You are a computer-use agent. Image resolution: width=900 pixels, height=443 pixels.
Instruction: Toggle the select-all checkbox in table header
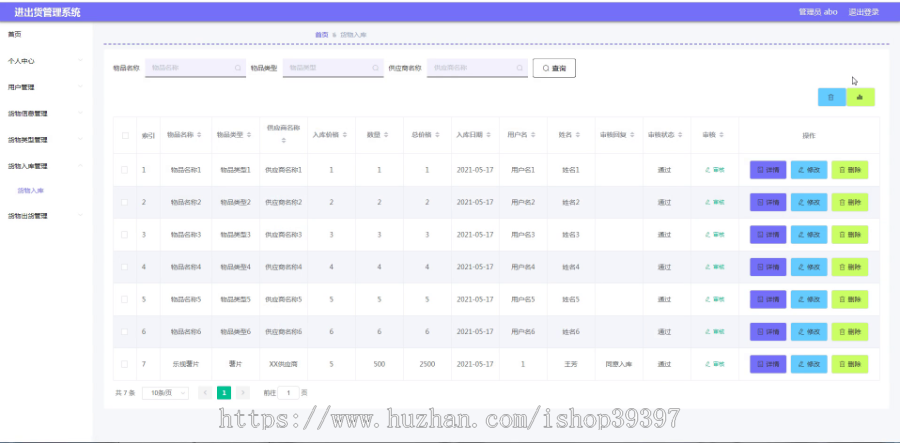tap(125, 135)
